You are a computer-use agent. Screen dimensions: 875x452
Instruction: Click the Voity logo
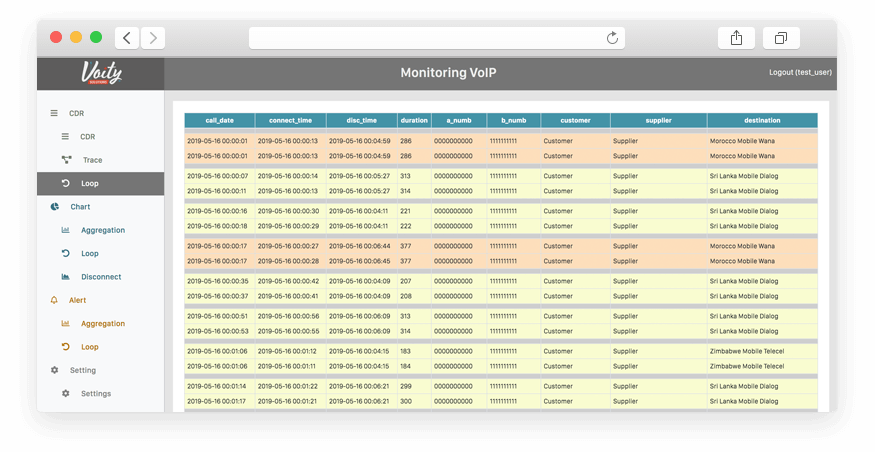pos(100,73)
